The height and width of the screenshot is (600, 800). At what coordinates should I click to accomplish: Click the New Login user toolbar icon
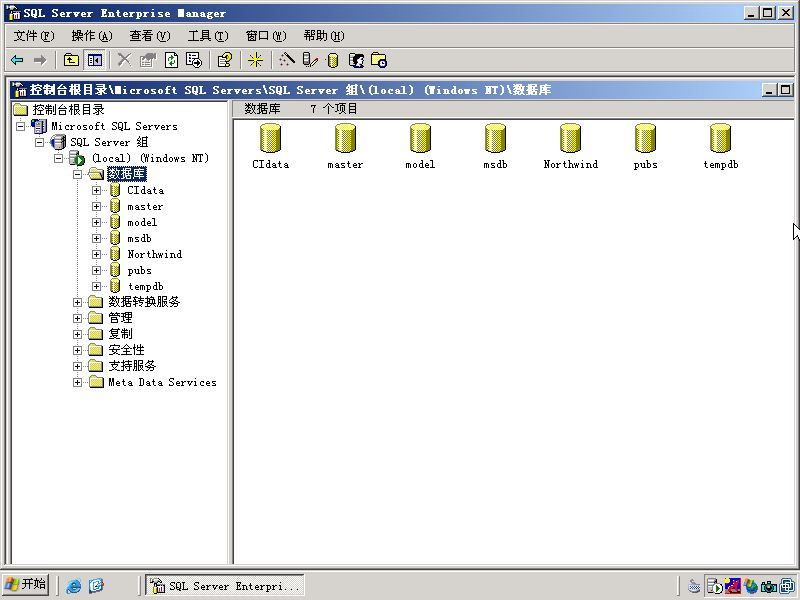pos(356,60)
